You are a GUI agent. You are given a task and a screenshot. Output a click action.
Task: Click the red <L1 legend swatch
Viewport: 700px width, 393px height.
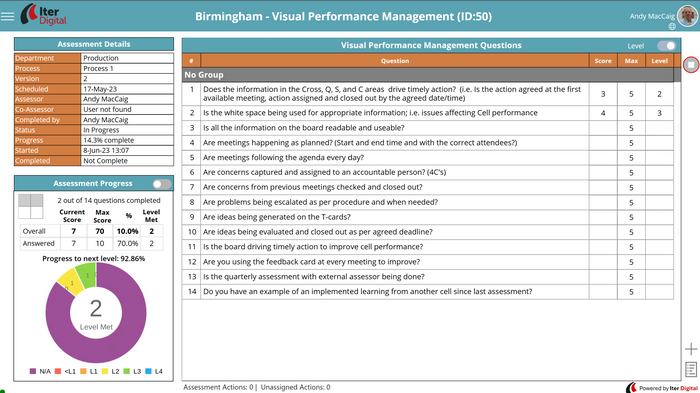58,371
